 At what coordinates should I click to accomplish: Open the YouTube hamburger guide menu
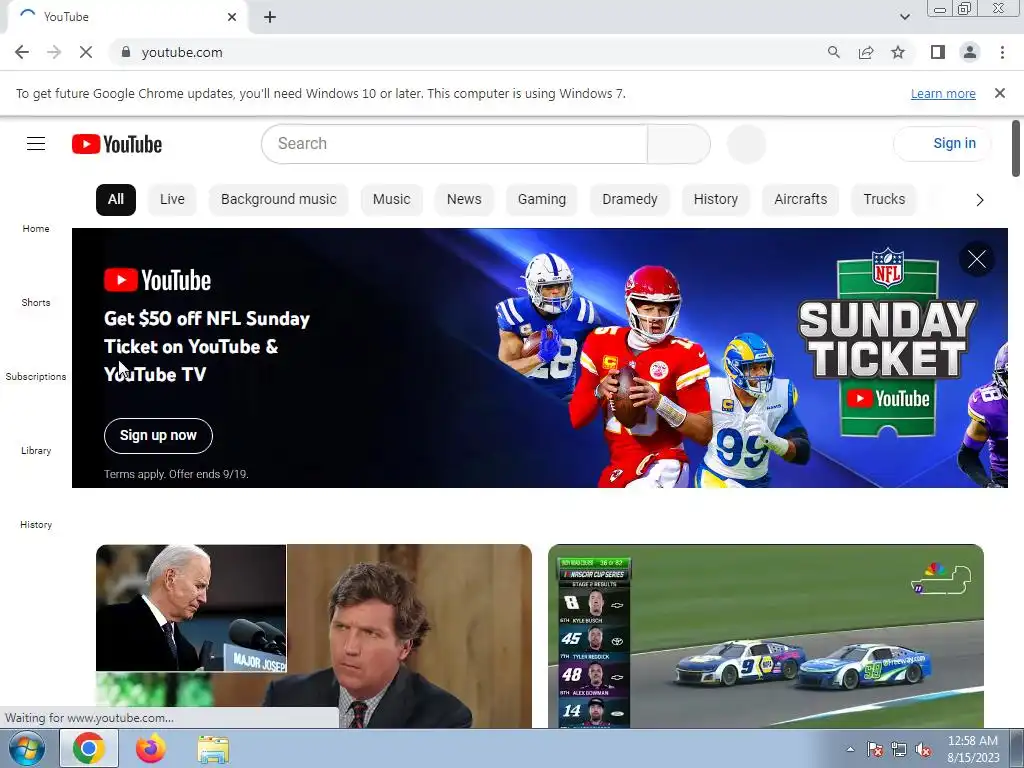[36, 144]
